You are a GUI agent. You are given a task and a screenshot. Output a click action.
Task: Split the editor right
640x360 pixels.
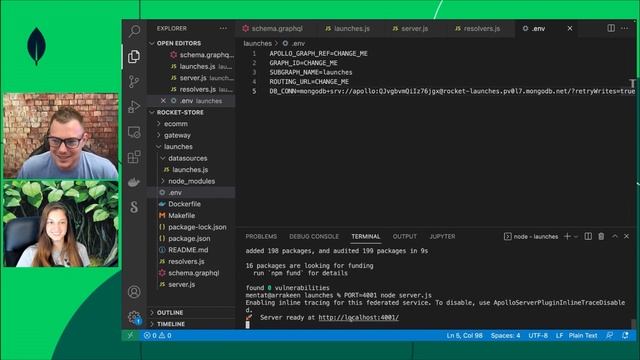click(611, 28)
